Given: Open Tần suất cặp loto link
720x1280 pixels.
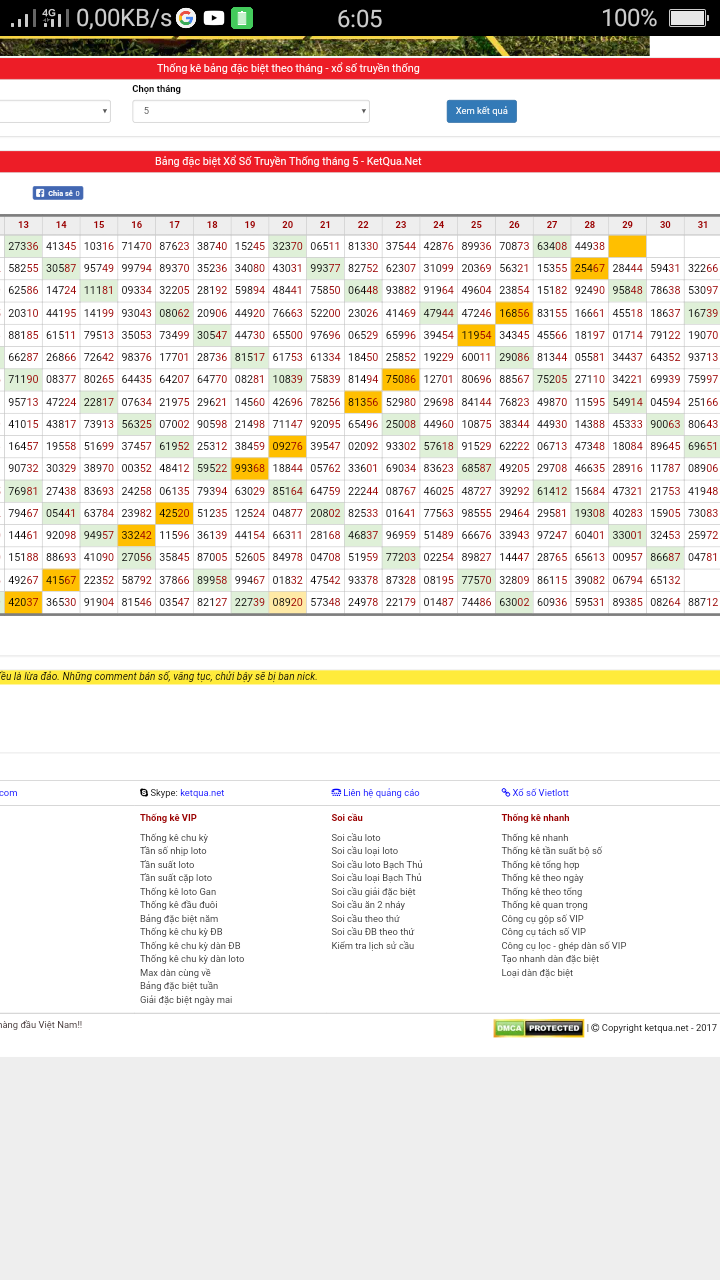Looking at the screenshot, I should point(176,878).
